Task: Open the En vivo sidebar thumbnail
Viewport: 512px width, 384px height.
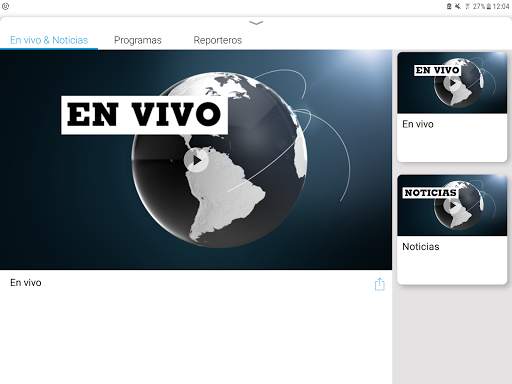Action: pyautogui.click(x=452, y=83)
